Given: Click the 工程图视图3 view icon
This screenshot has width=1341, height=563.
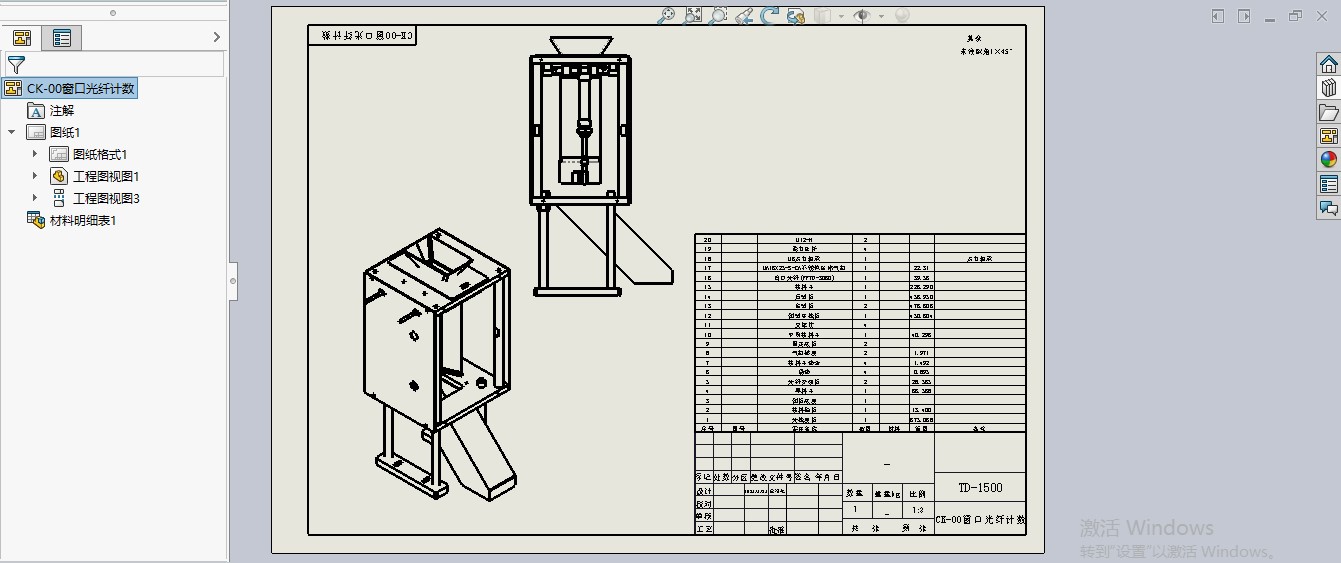Looking at the screenshot, I should pyautogui.click(x=58, y=198).
